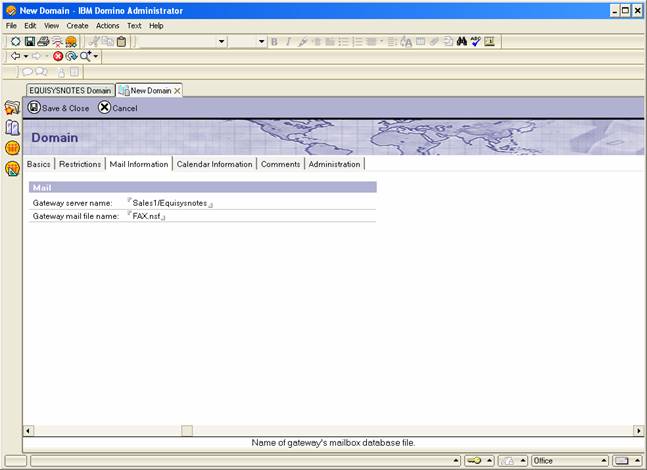Open the Text menu
Screen dimensions: 647x470
pos(134,26)
